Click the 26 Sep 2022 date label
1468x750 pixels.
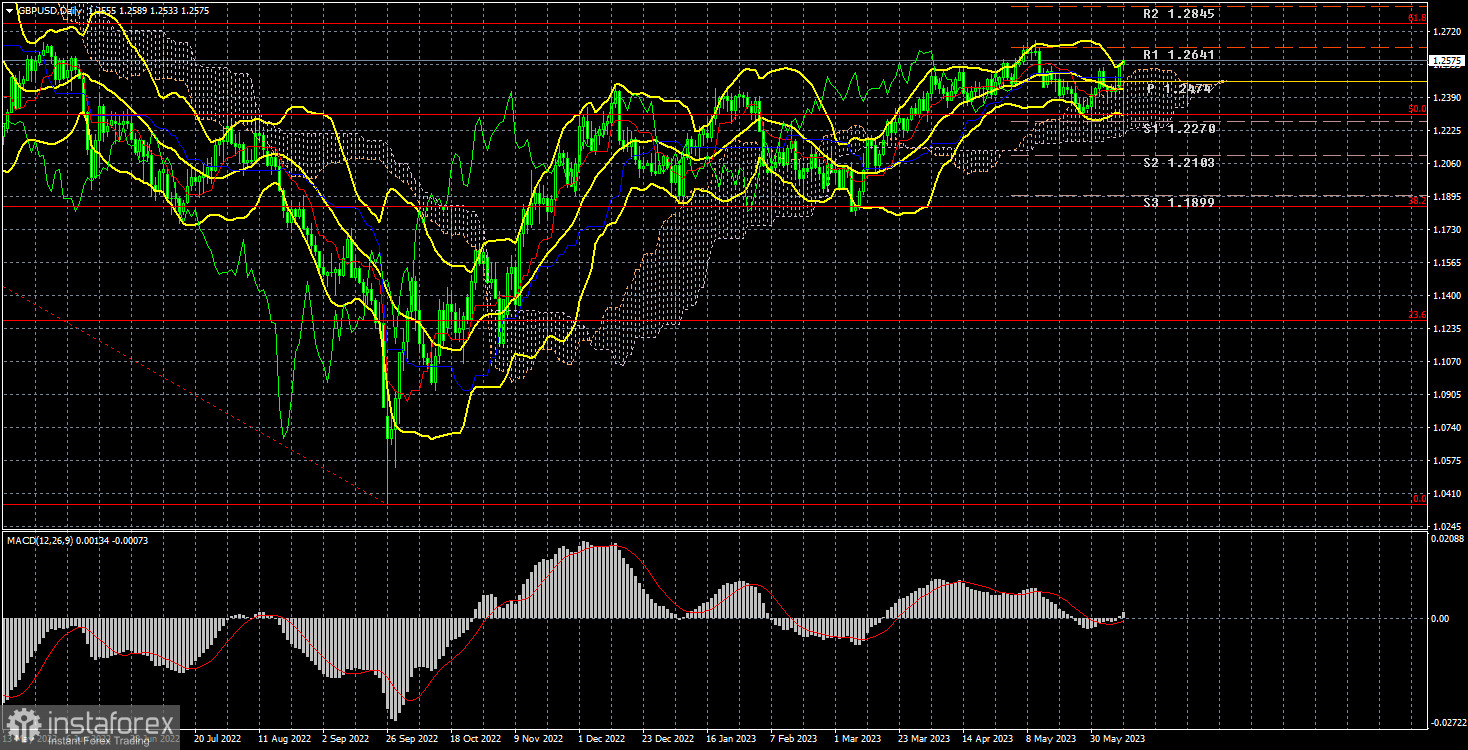(x=412, y=739)
